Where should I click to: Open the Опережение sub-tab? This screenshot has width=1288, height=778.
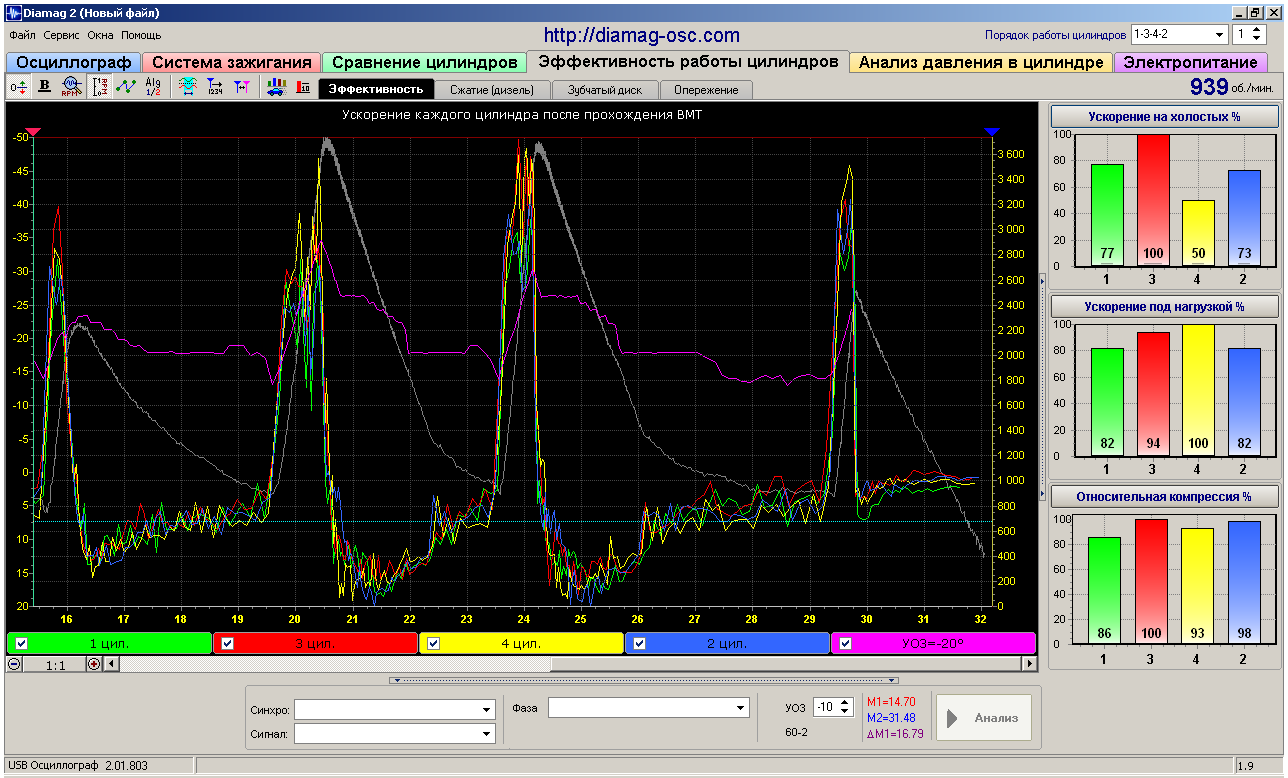coord(706,90)
